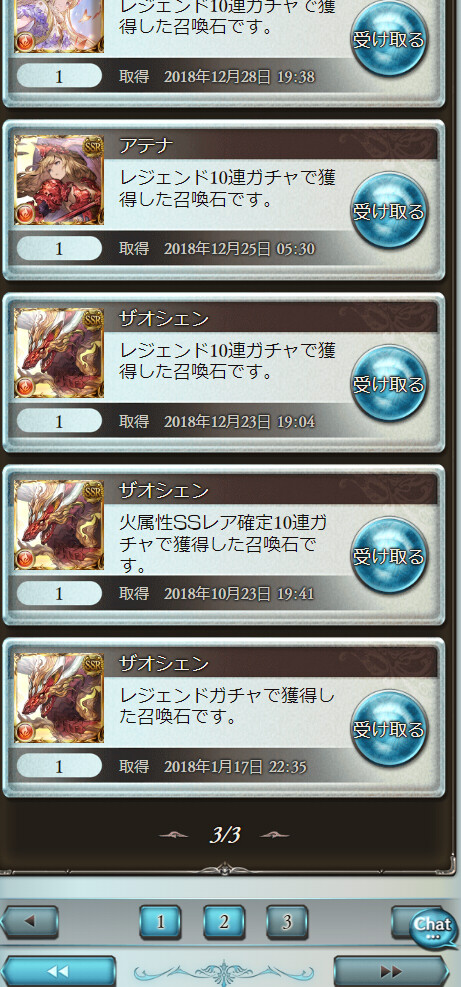Open the Athena summon thumbnail
This screenshot has height=987, width=461.
pos(59,179)
